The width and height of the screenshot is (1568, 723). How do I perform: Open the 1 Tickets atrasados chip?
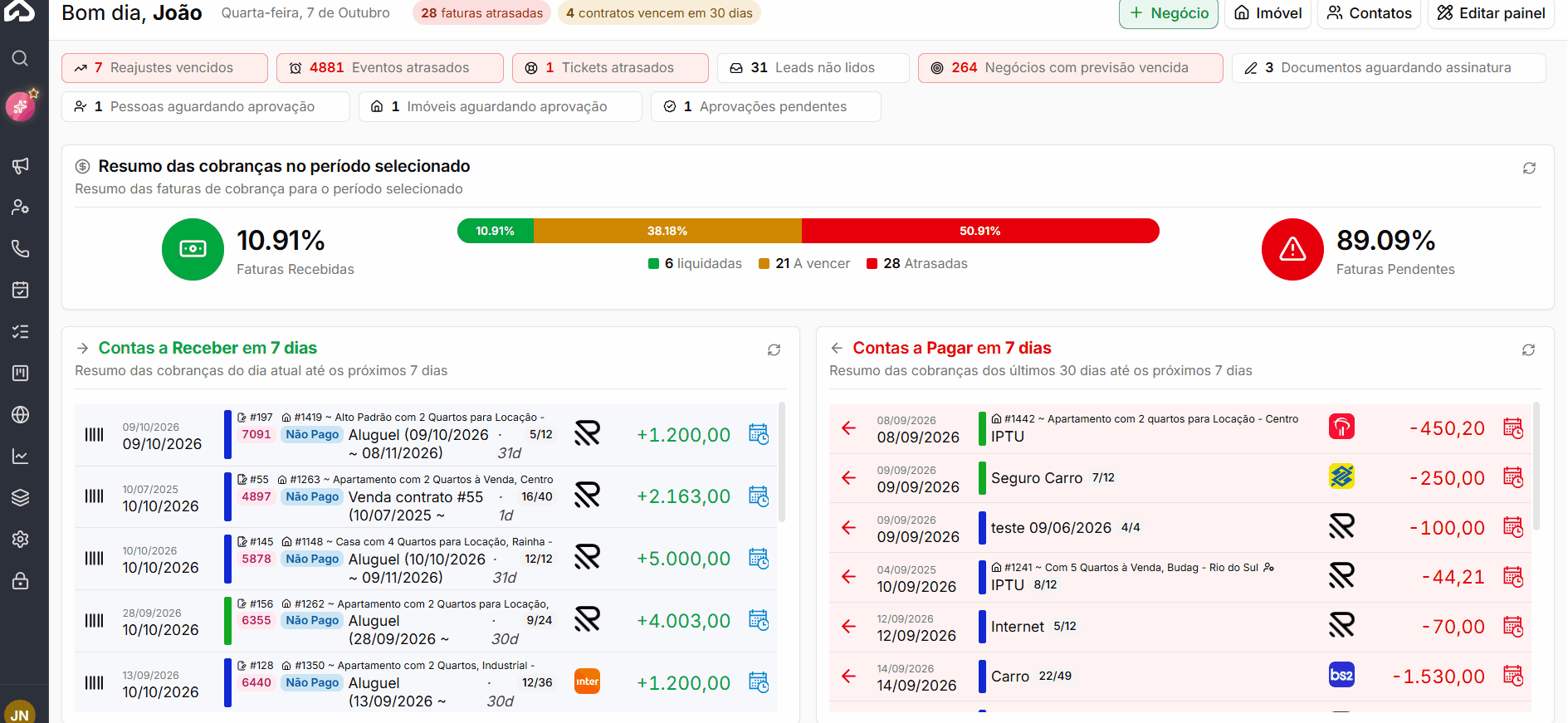[x=610, y=68]
